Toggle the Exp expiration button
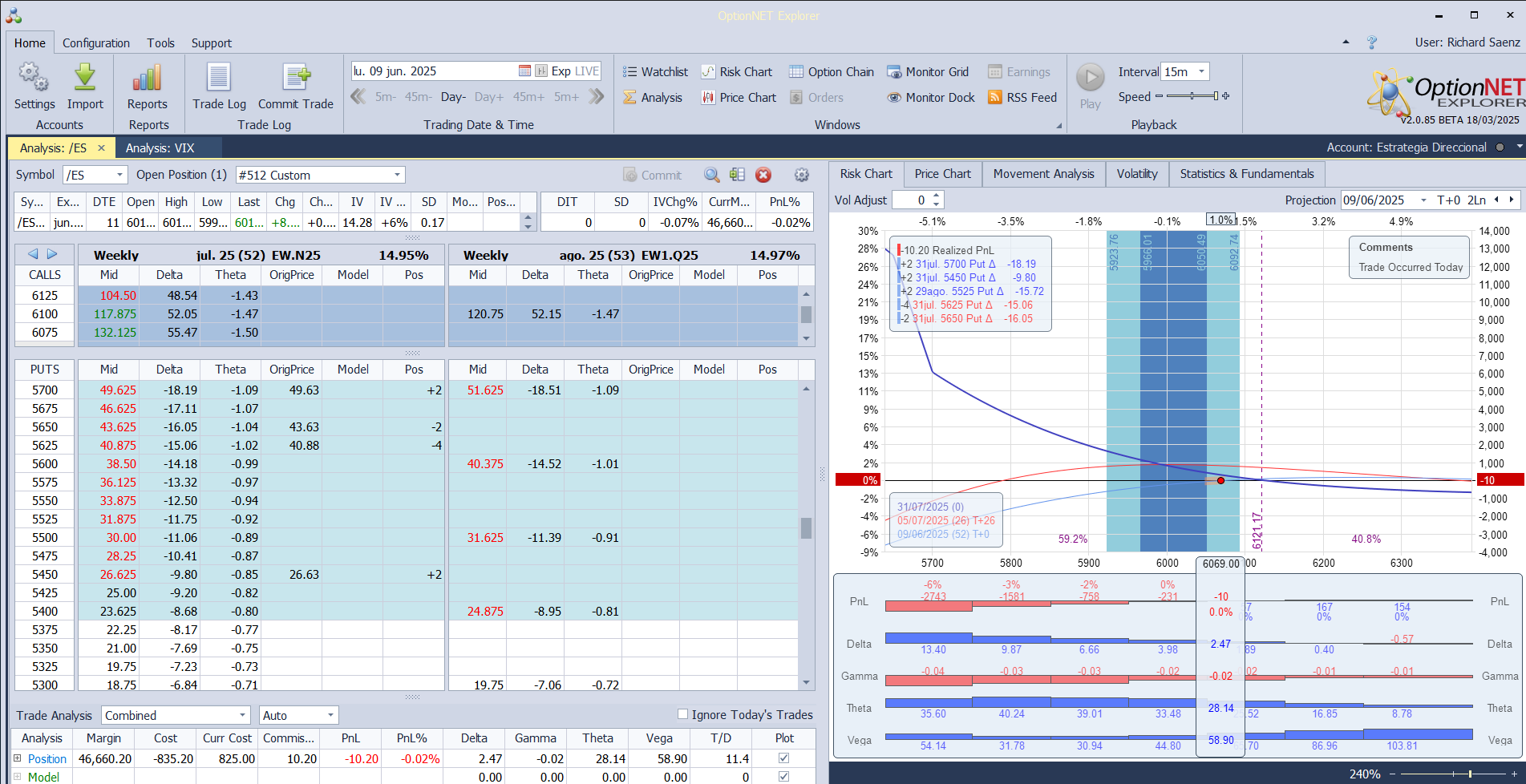Viewport: 1526px width, 784px height. pos(561,71)
